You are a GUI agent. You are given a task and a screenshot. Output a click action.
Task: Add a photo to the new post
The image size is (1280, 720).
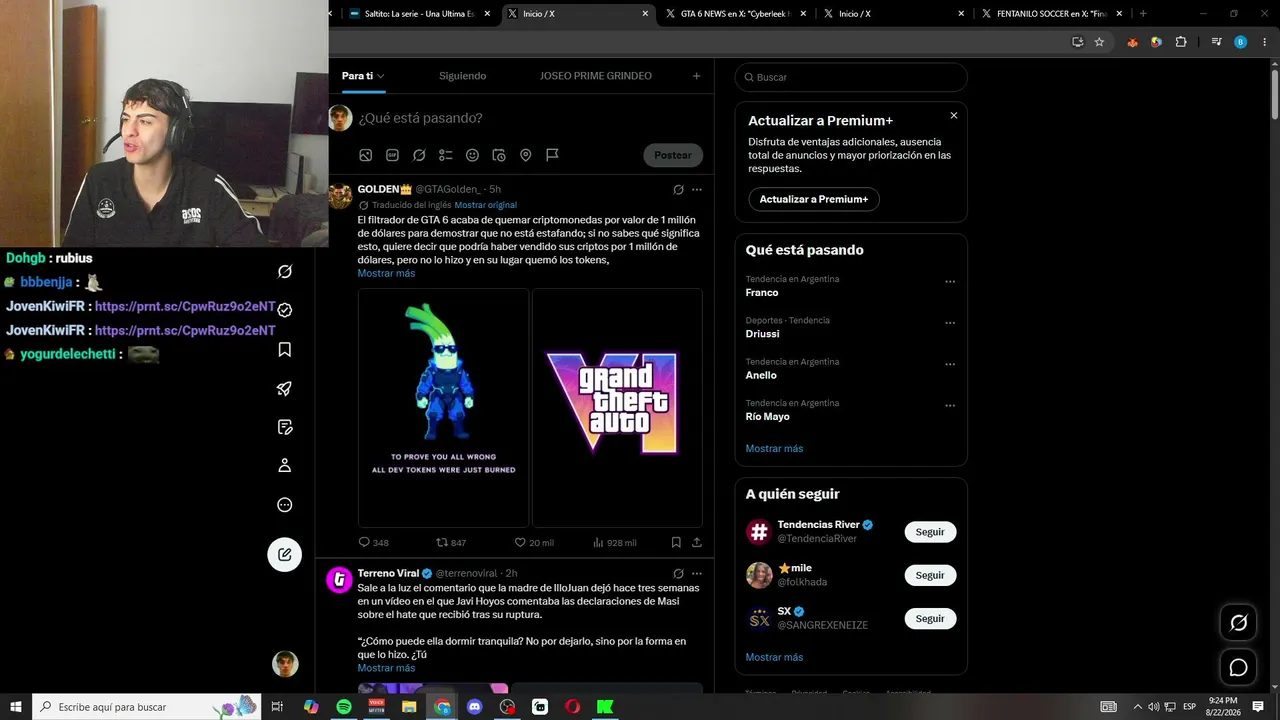(x=366, y=155)
